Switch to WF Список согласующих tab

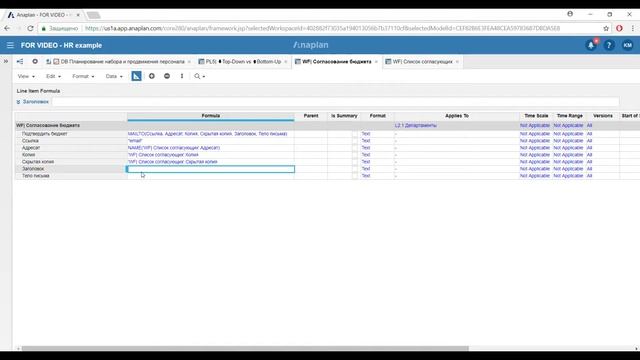[x=422, y=62]
